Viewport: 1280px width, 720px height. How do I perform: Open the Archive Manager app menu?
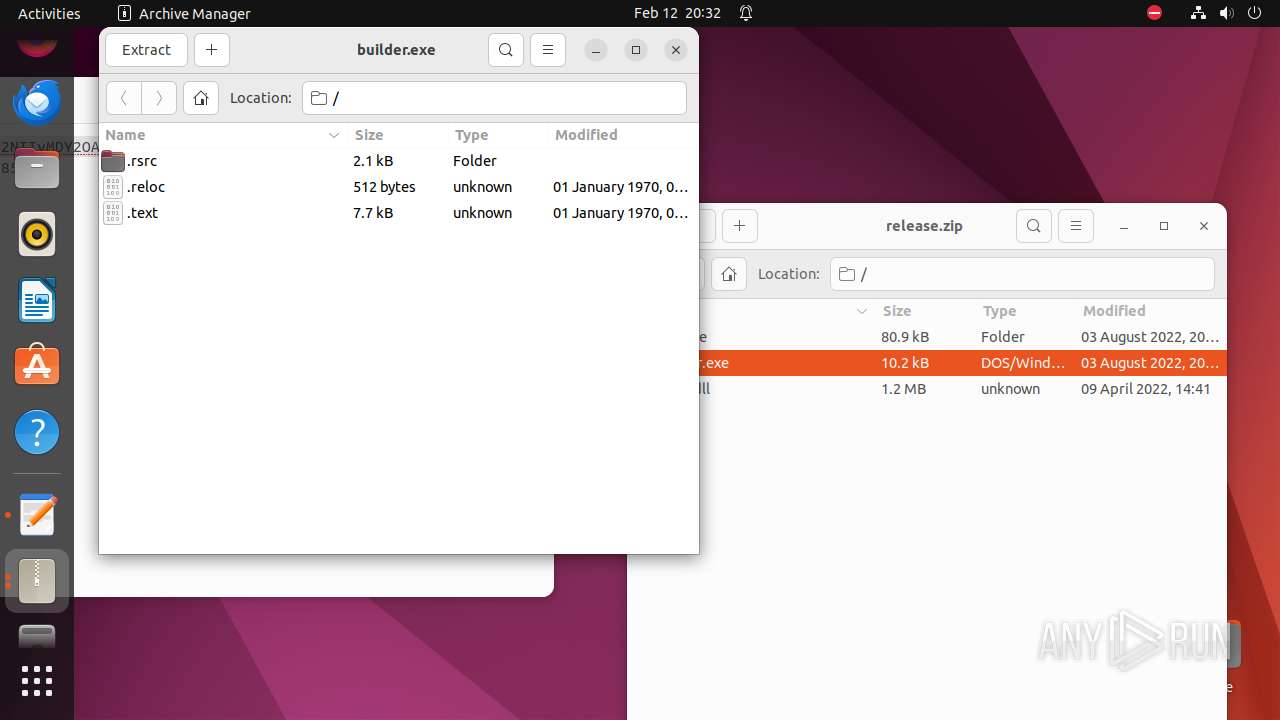coord(184,13)
